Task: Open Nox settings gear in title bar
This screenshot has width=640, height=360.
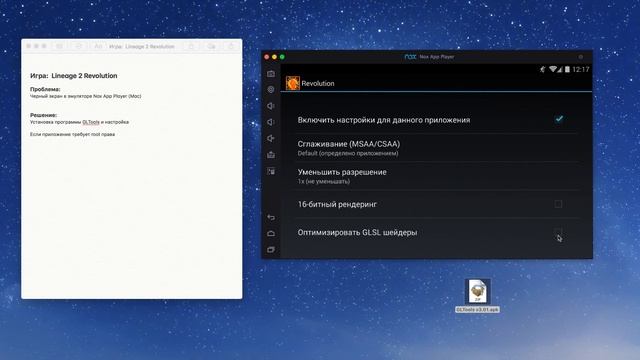Action: 580,57
